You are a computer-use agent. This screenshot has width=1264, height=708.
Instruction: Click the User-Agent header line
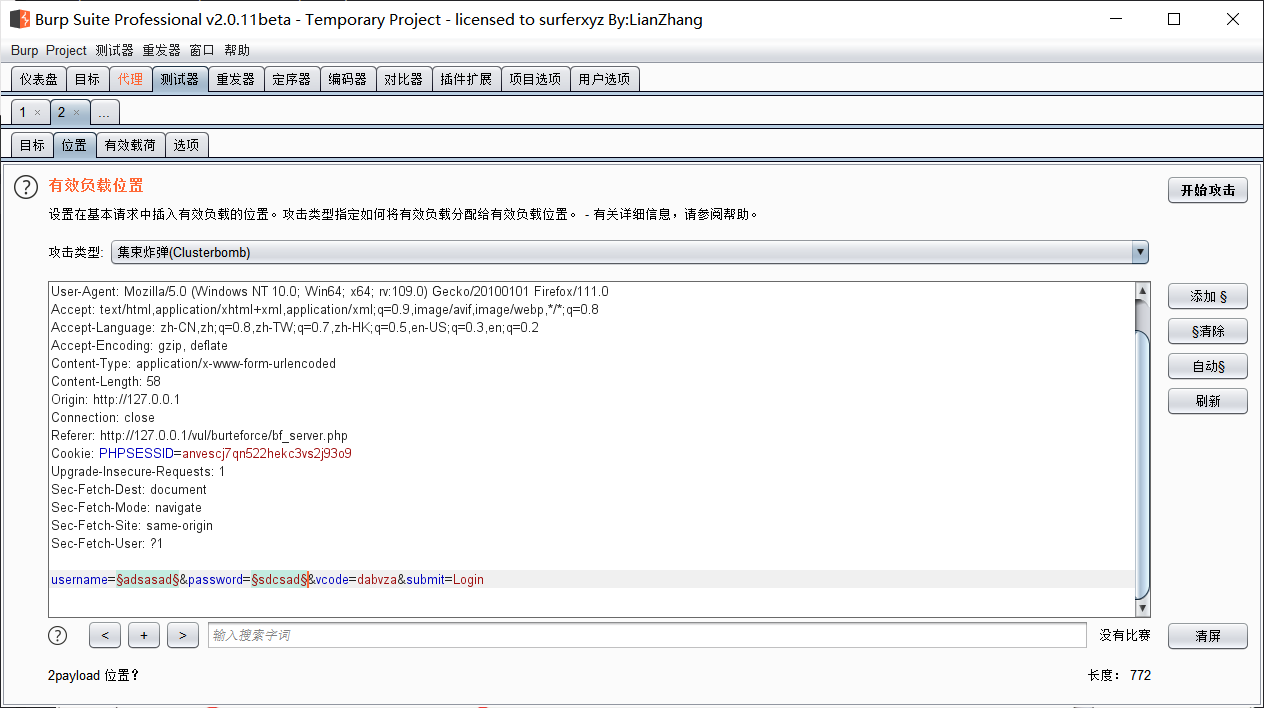[330, 291]
